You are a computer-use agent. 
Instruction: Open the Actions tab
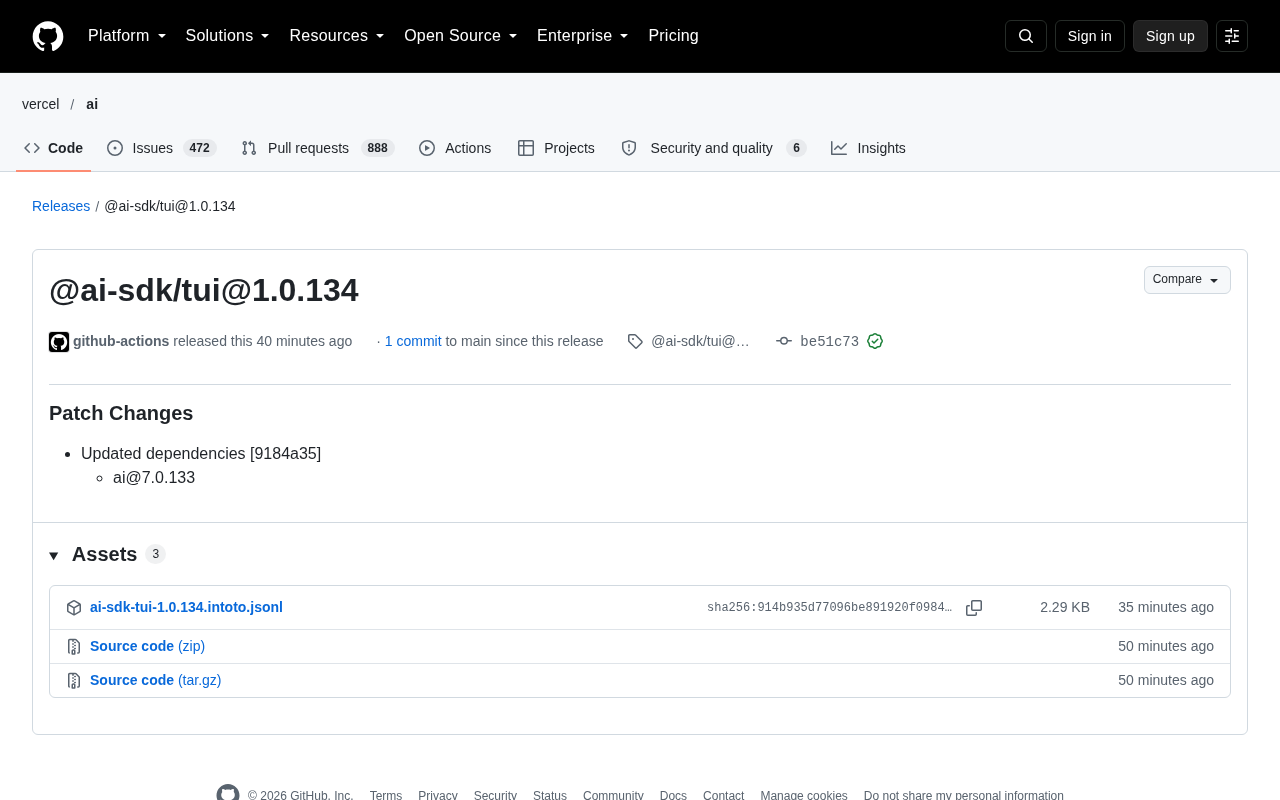[x=455, y=148]
